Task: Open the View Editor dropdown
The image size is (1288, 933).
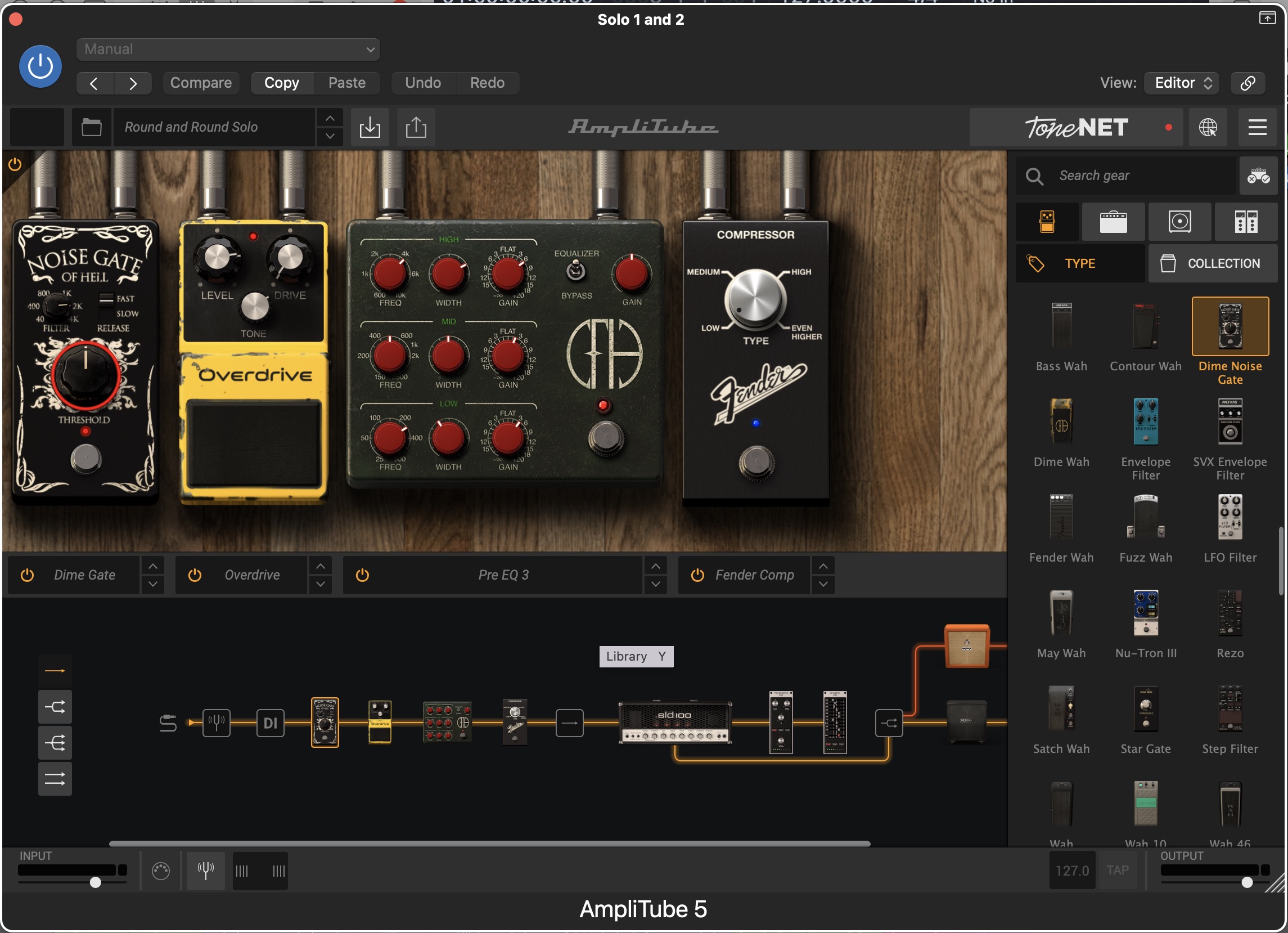Action: tap(1182, 83)
